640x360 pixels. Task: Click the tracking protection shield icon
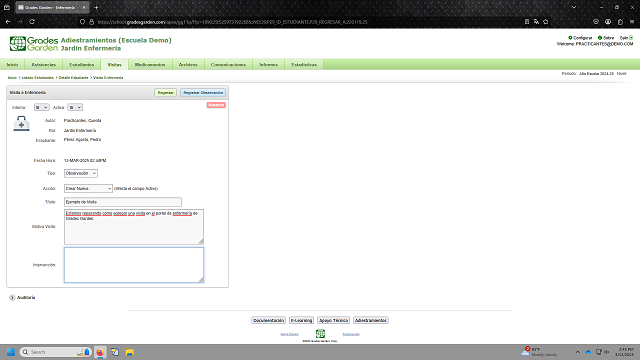pyautogui.click(x=82, y=22)
